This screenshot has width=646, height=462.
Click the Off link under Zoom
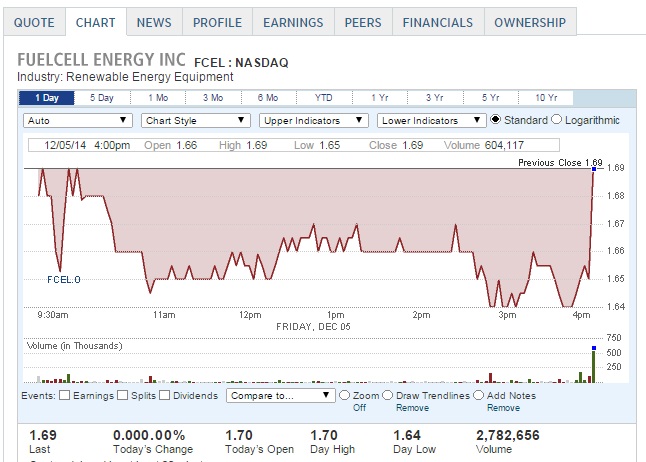(359, 408)
